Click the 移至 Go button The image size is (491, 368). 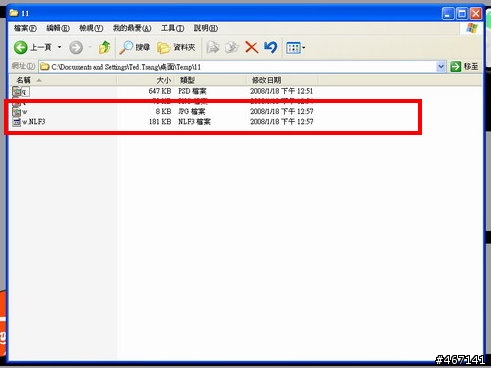point(464,67)
